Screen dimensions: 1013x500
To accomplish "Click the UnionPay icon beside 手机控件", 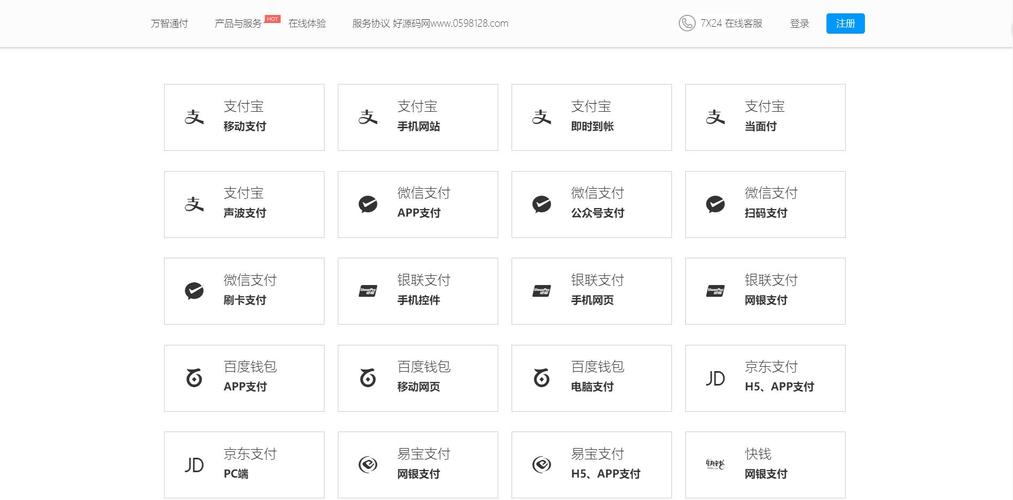I will [368, 291].
